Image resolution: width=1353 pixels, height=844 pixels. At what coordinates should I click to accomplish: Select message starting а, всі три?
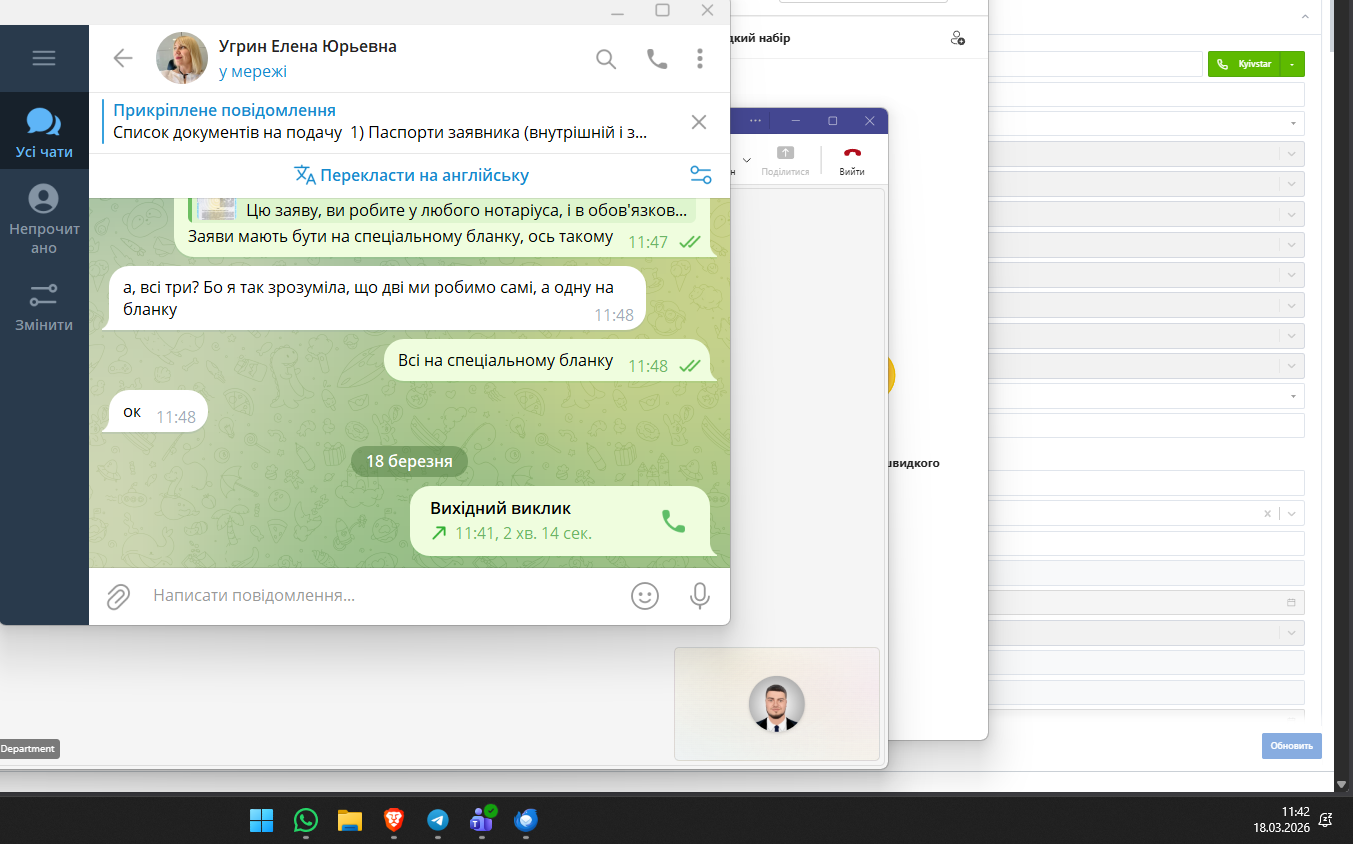376,298
